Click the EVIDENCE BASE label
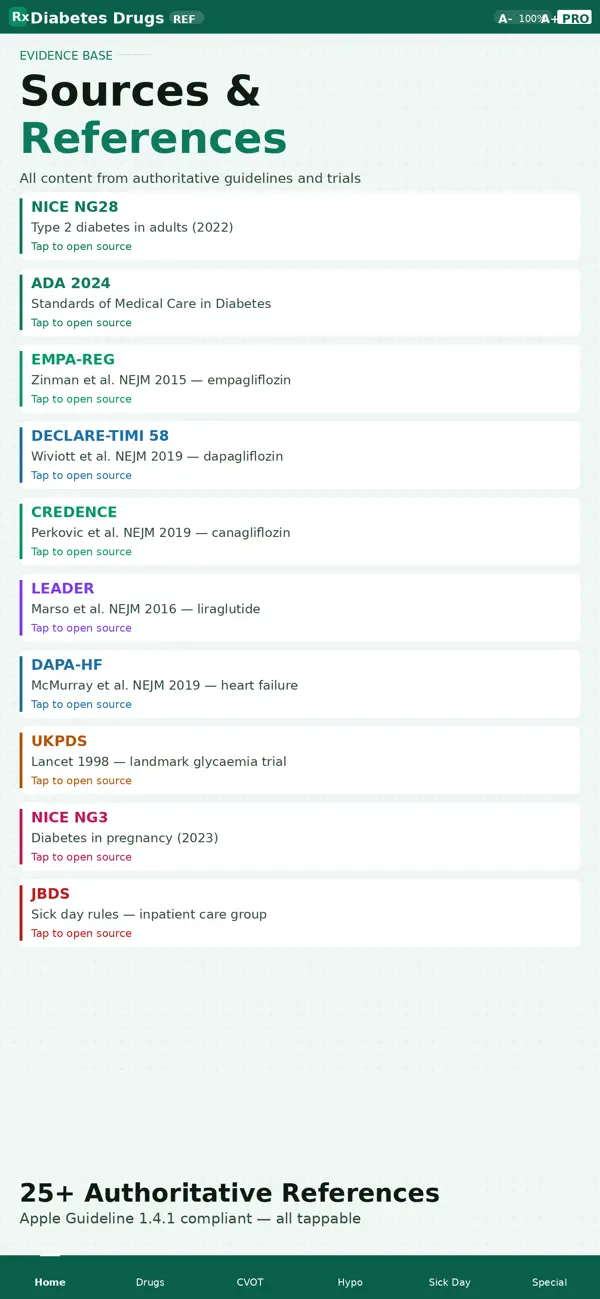 point(66,56)
